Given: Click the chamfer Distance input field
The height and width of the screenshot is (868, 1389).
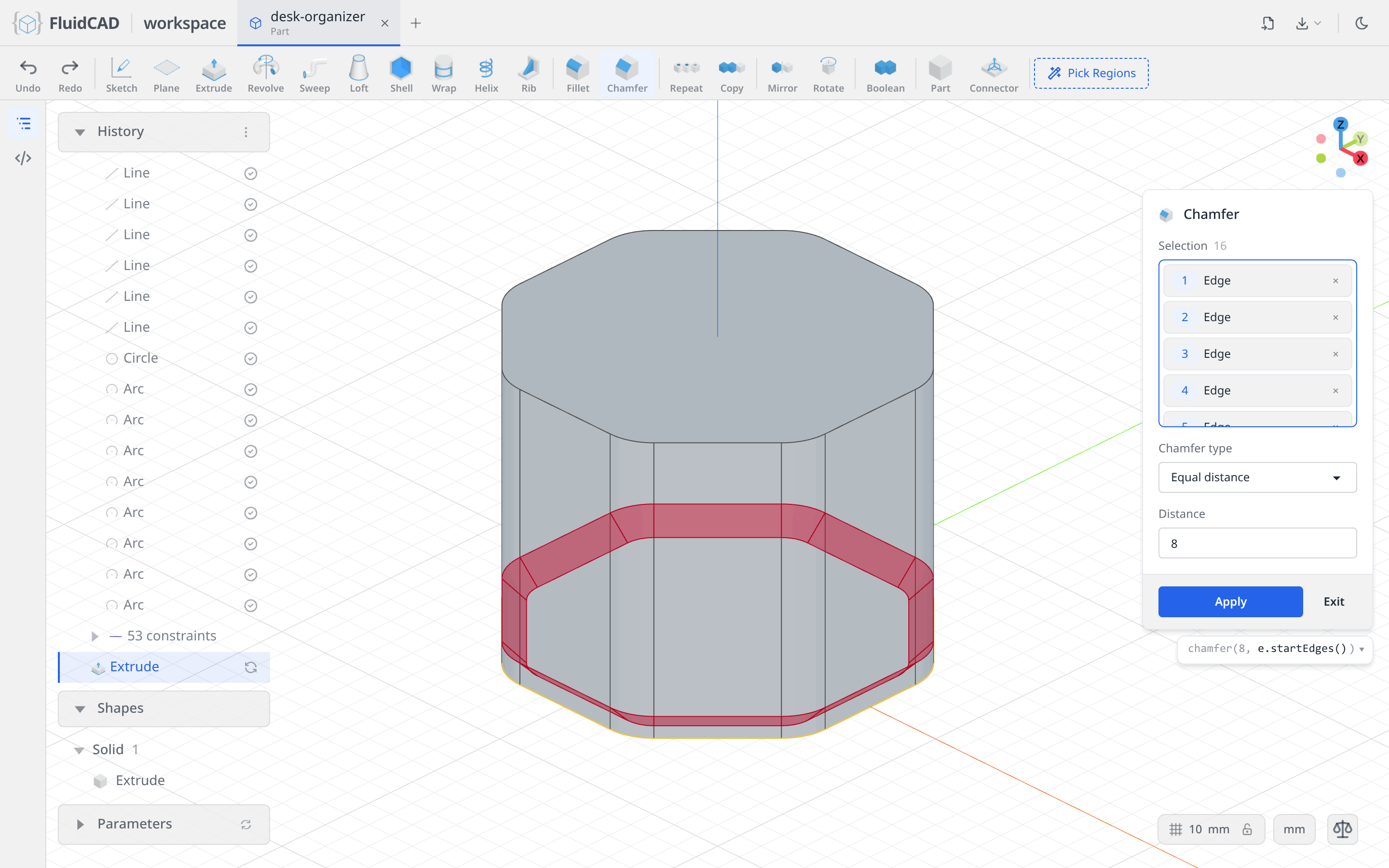Looking at the screenshot, I should 1257,543.
